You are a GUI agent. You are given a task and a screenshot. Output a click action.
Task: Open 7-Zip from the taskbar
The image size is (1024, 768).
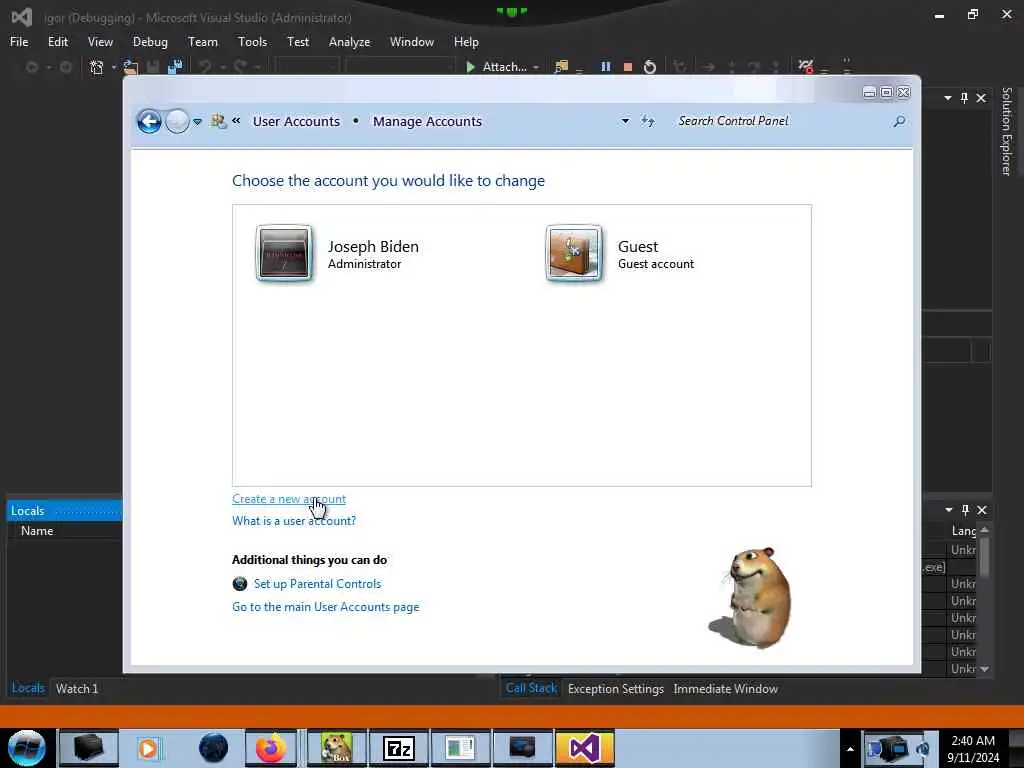coord(398,748)
